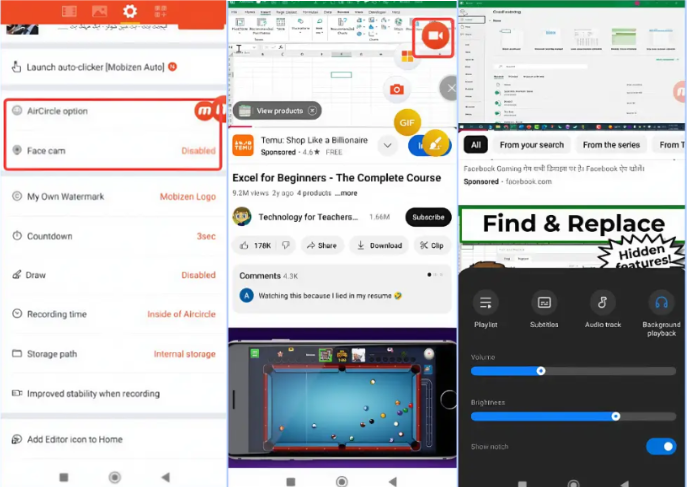This screenshot has width=687, height=487.
Task: Open Find & Replace video thumbnail
Action: point(572,236)
